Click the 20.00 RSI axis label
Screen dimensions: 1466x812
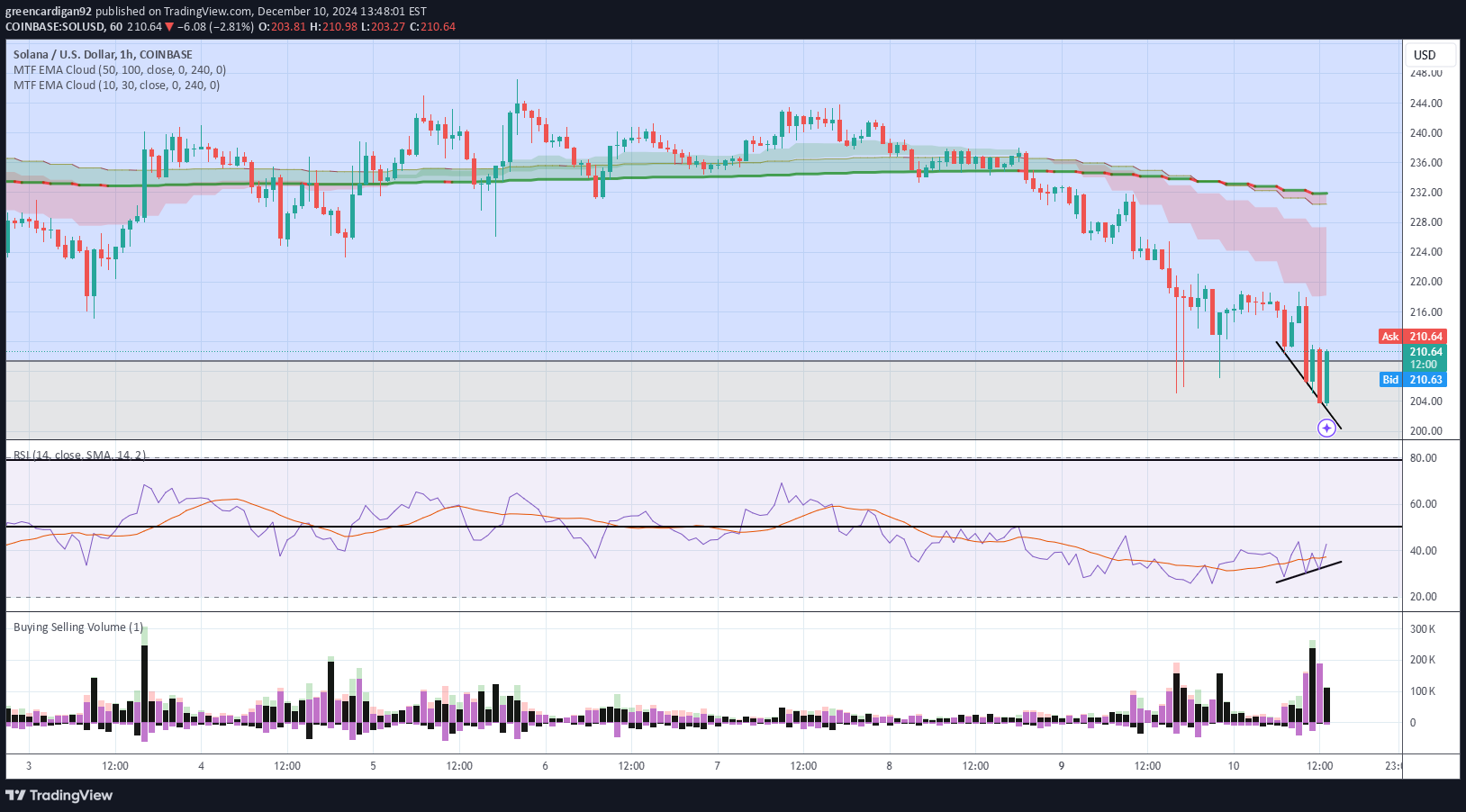(1424, 597)
